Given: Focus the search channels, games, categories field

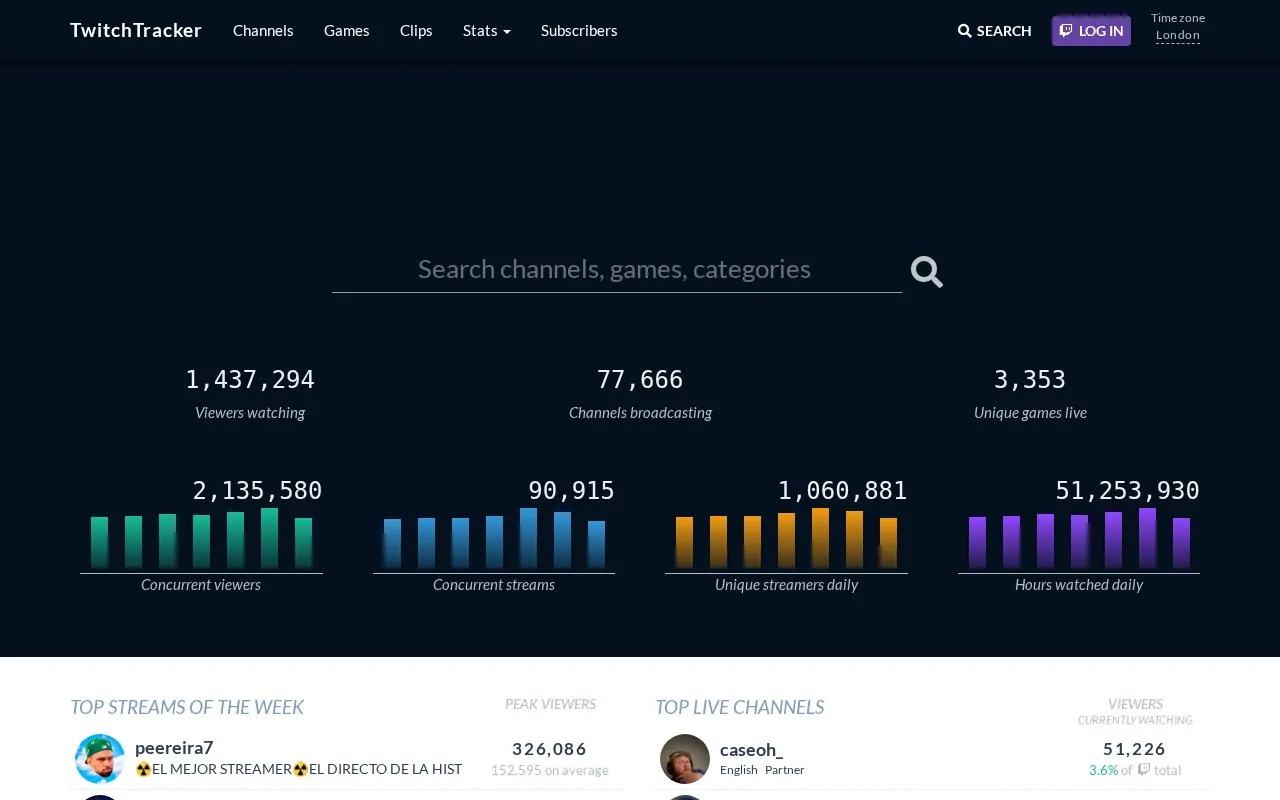Looking at the screenshot, I should pos(616,269).
